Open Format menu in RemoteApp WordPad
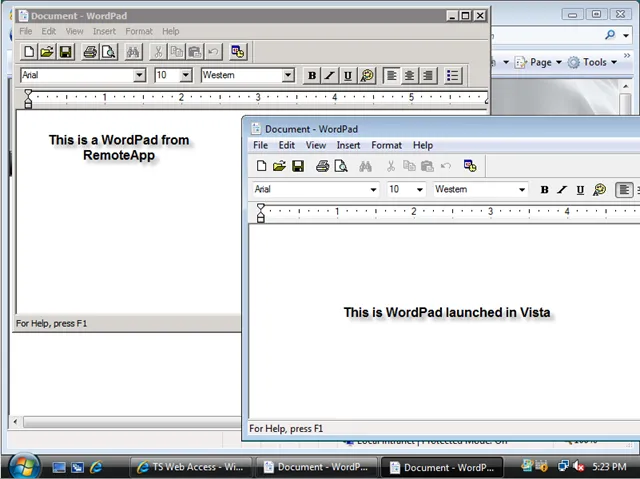Image resolution: width=640 pixels, height=479 pixels. (x=139, y=31)
